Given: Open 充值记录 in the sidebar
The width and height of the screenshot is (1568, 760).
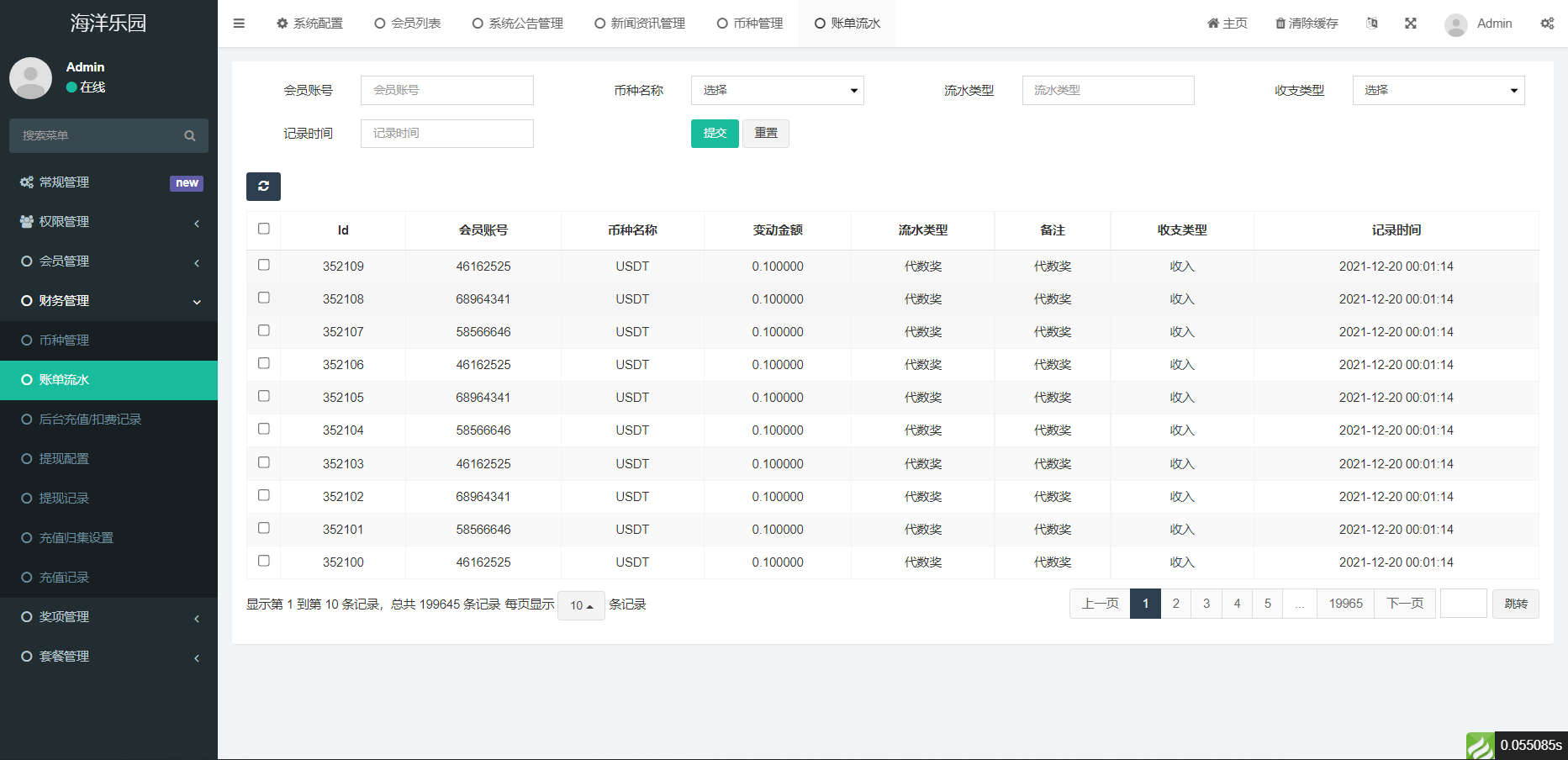Looking at the screenshot, I should point(108,578).
